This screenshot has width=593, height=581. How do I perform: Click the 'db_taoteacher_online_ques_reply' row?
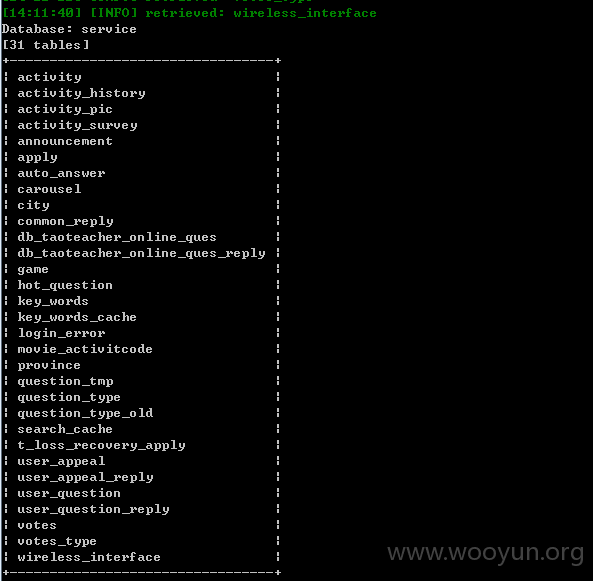(x=141, y=253)
